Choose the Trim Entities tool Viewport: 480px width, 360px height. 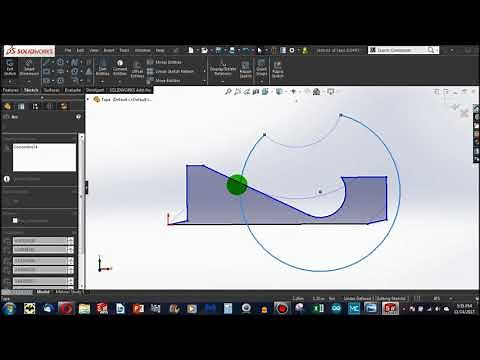[102, 68]
